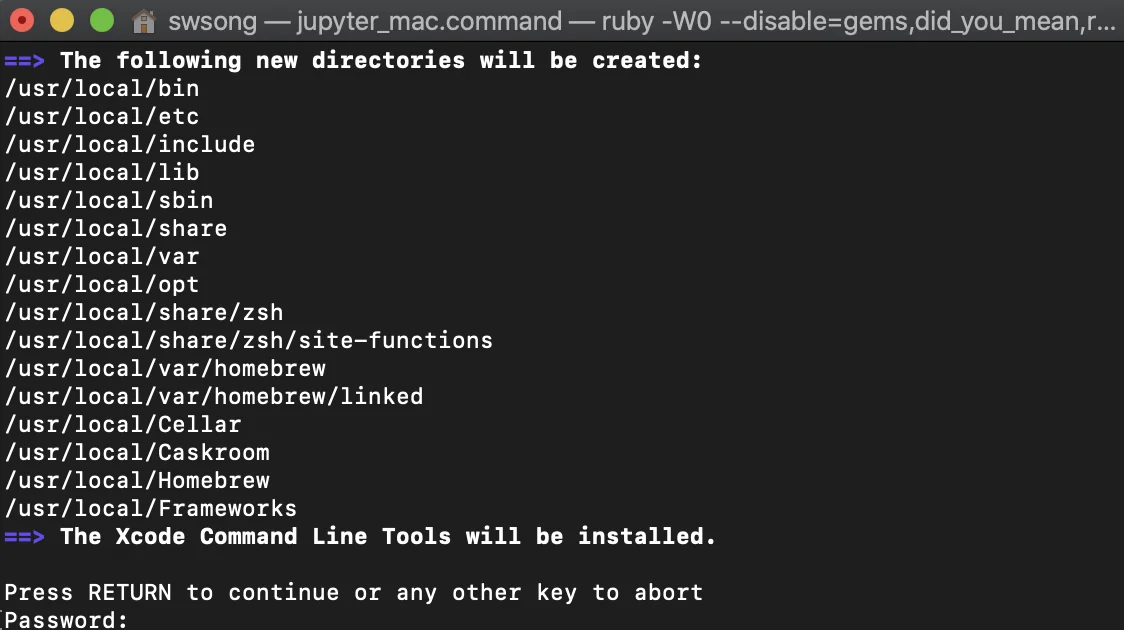
Task: Click the /usr/local/etc line
Action: tap(102, 117)
